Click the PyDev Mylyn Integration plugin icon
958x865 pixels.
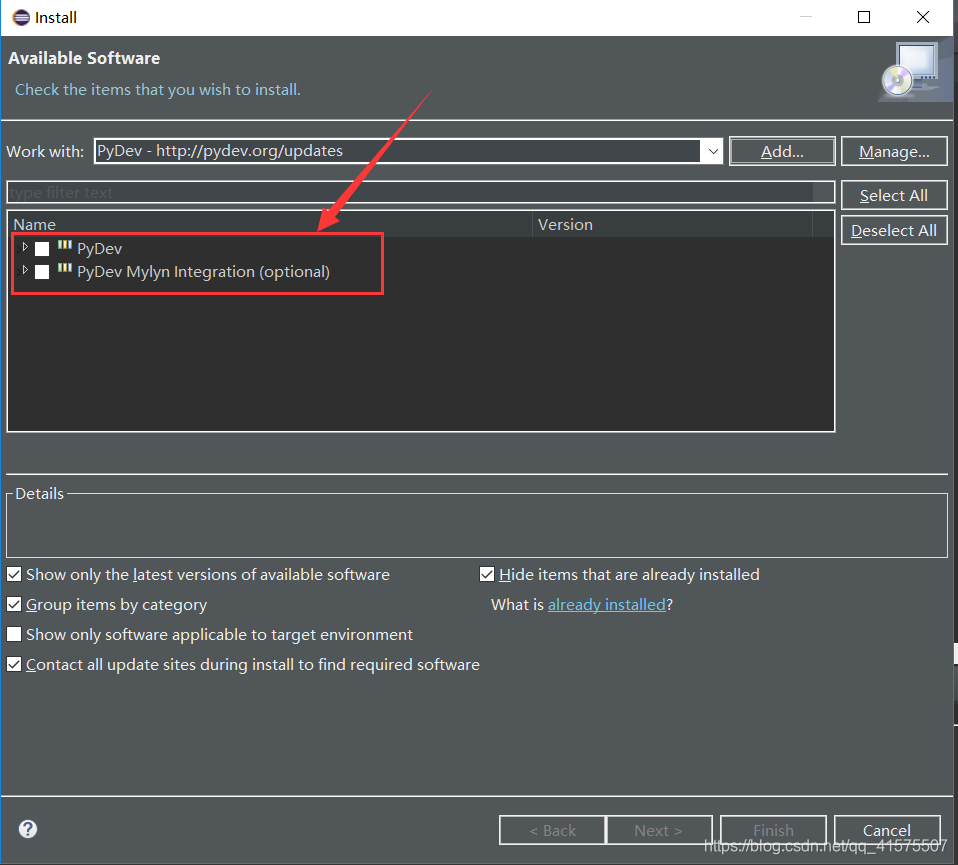65,271
